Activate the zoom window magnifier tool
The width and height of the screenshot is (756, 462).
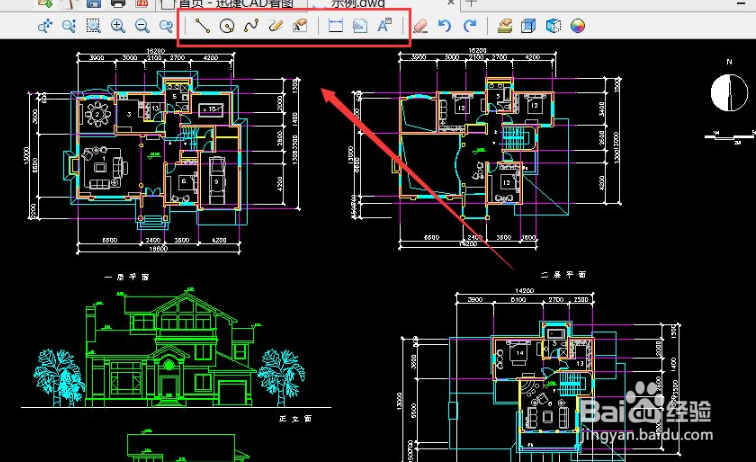tap(69, 26)
